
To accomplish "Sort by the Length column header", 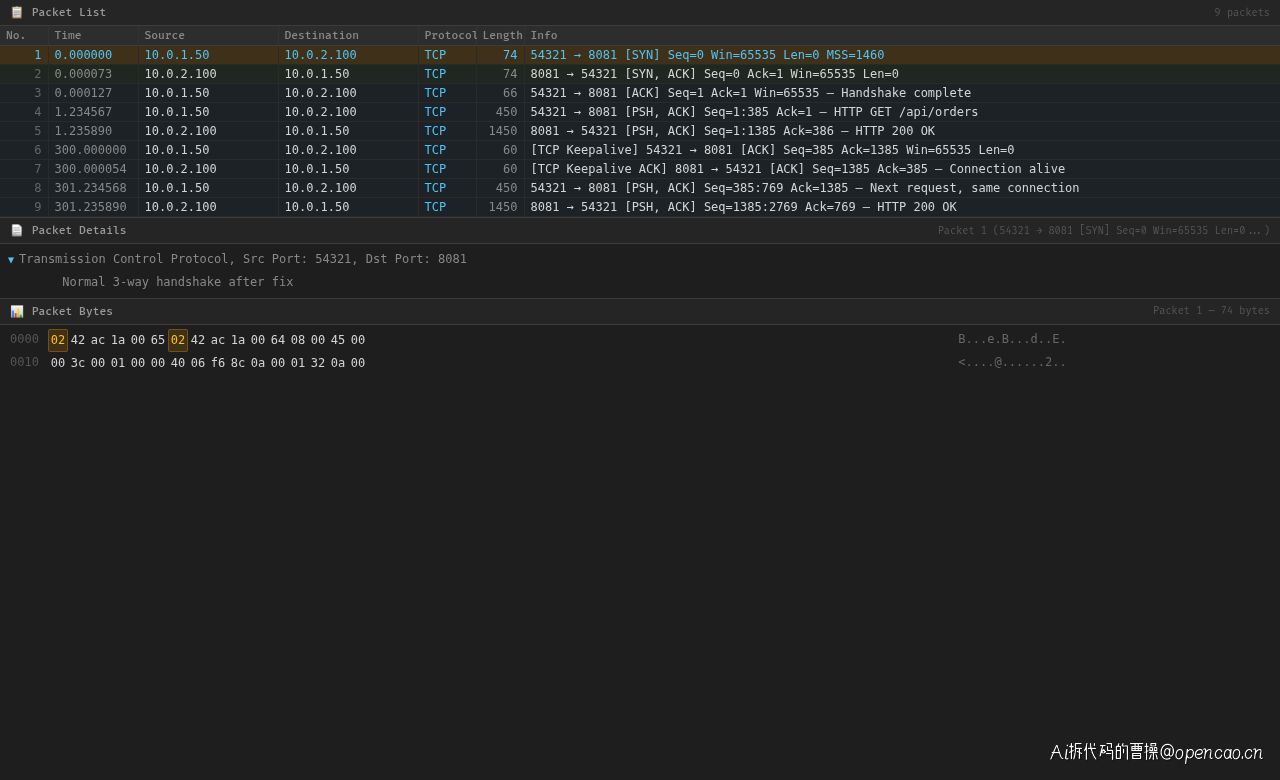I will (503, 36).
